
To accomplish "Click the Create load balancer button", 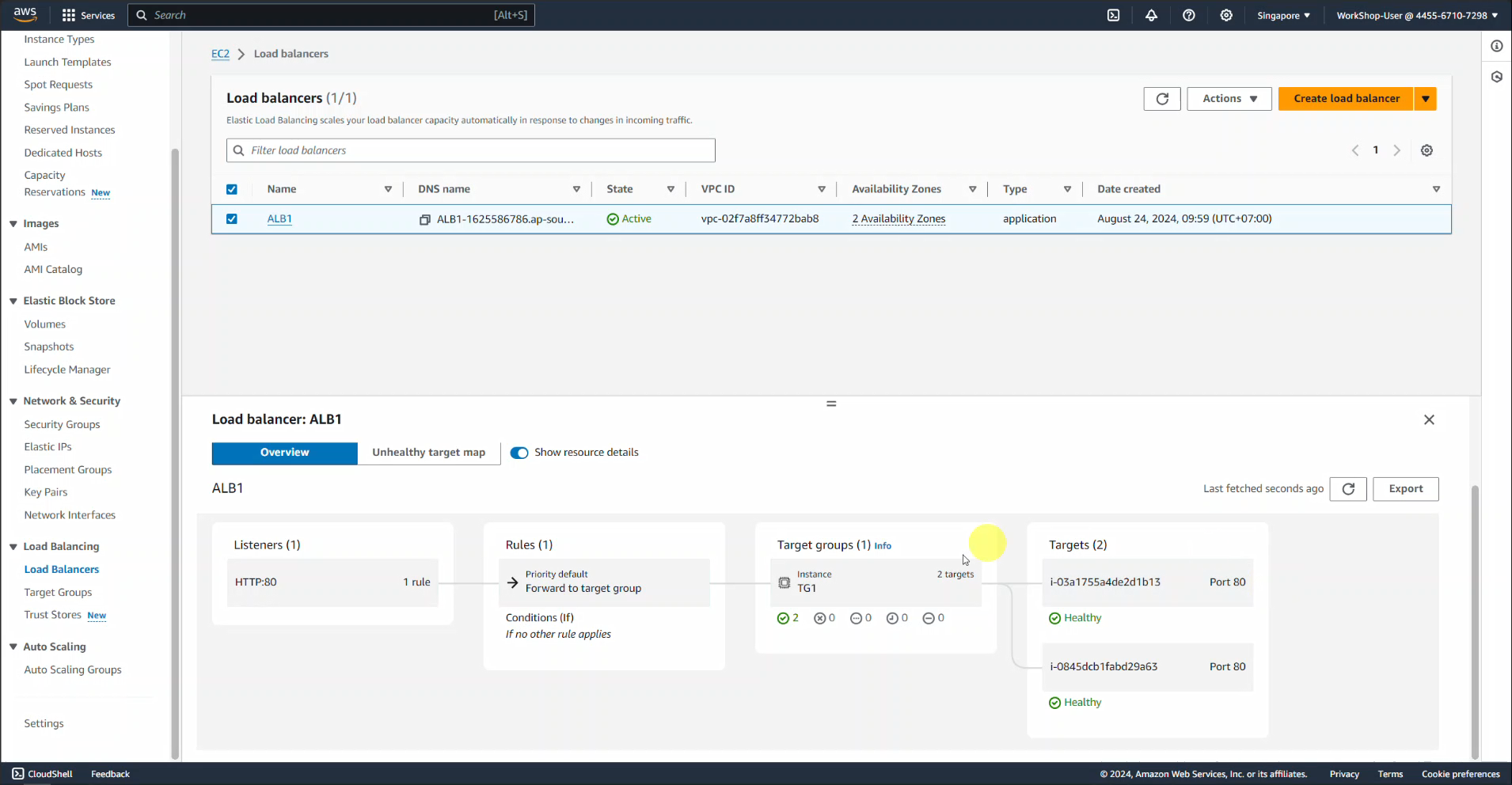I will click(1346, 99).
